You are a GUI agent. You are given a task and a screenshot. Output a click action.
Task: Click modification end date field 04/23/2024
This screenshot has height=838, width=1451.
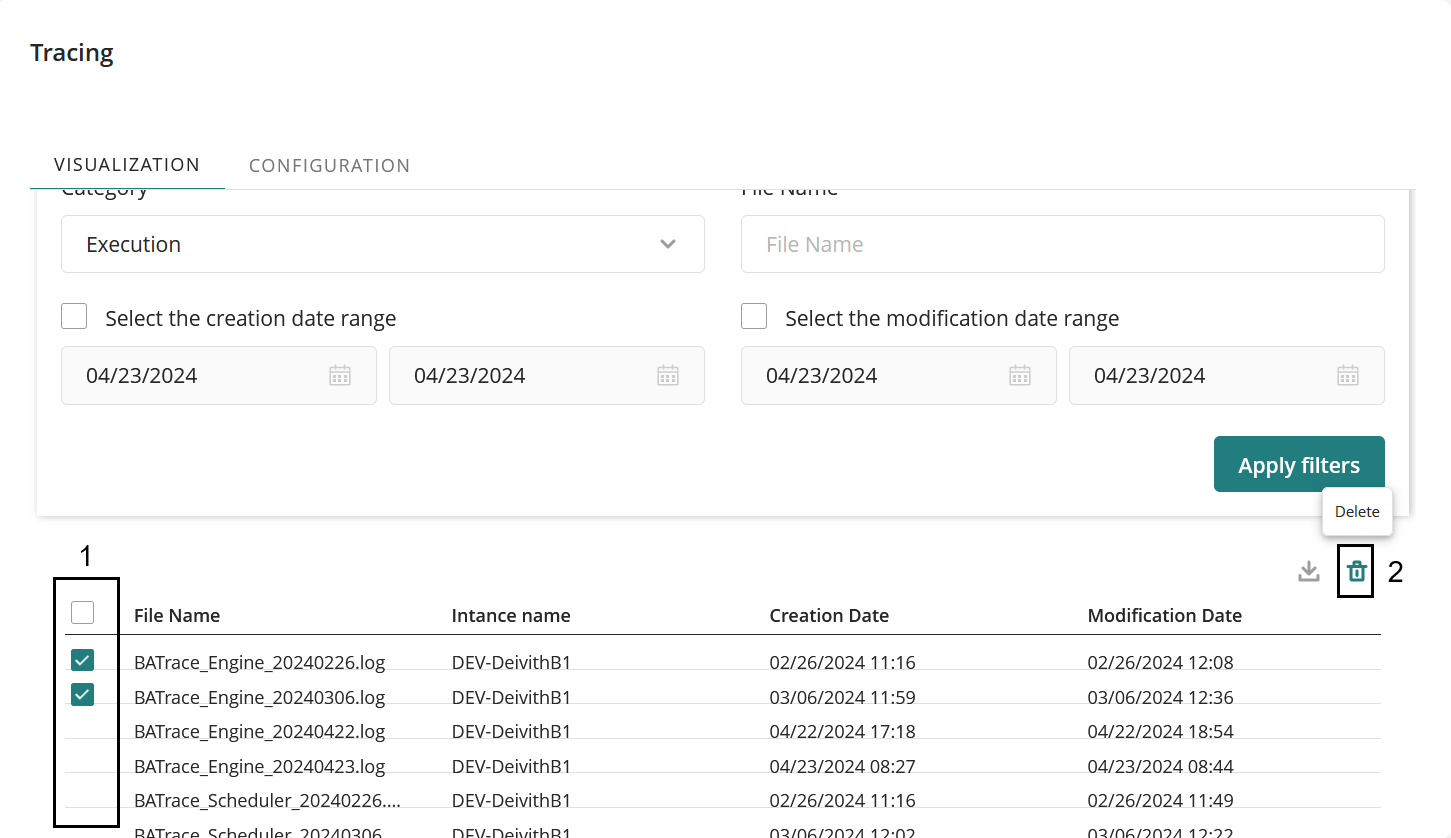pos(1227,375)
